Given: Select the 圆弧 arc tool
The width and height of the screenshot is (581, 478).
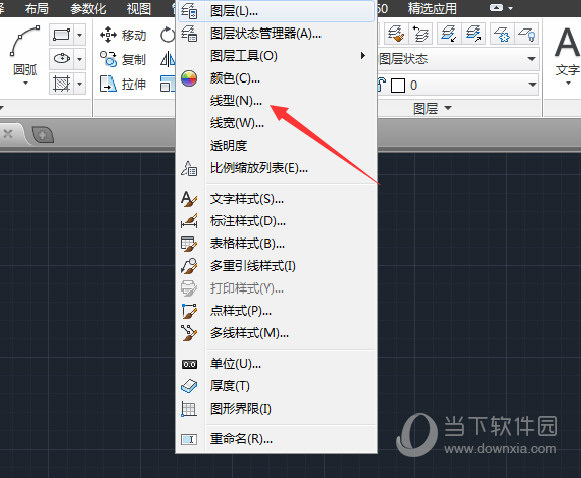Looking at the screenshot, I should 25,48.
